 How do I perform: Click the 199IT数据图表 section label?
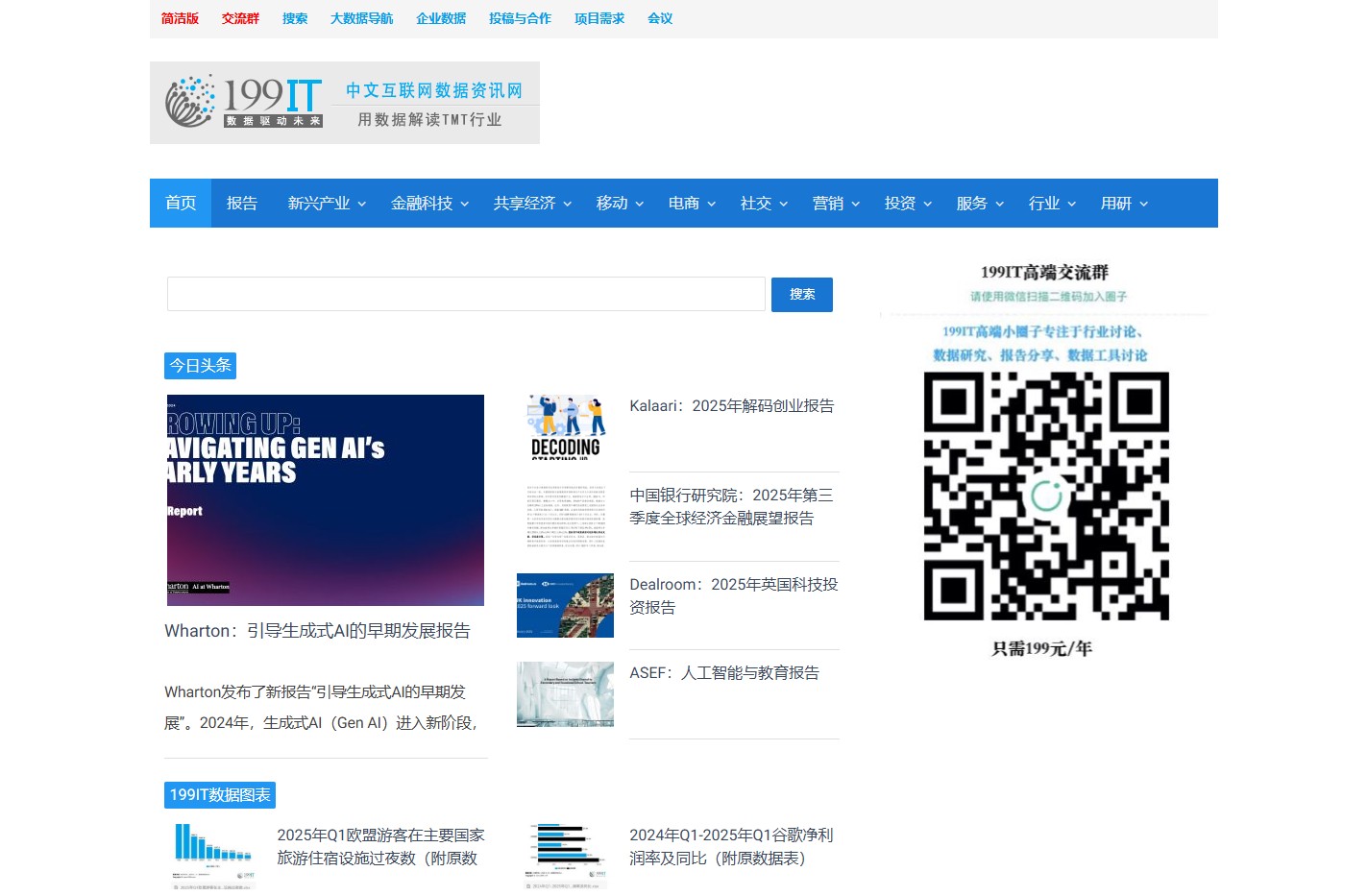click(x=220, y=795)
